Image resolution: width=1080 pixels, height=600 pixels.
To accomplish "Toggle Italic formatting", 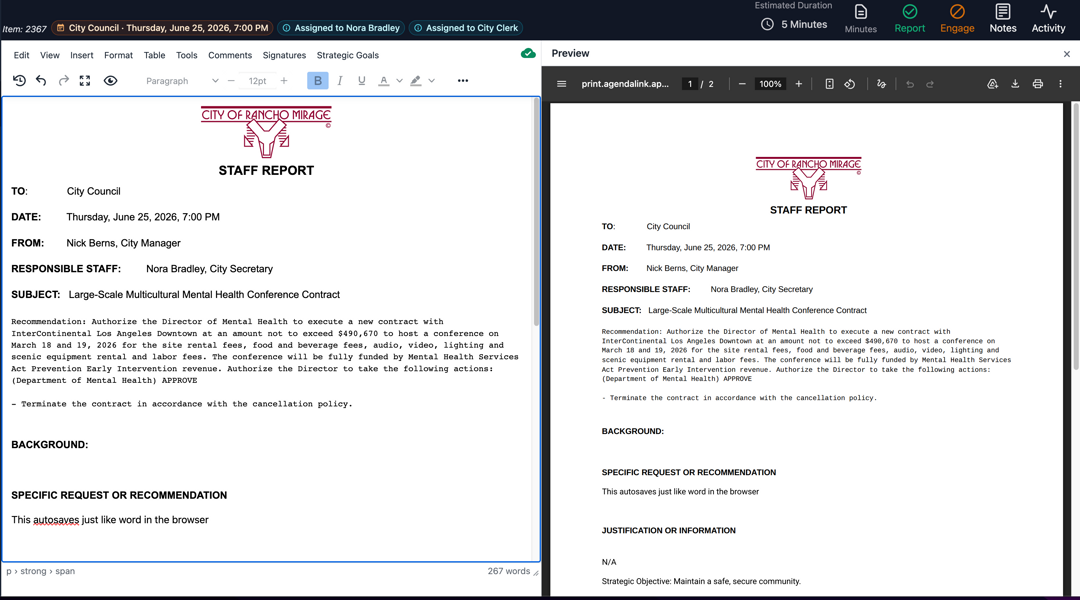I will pos(340,81).
